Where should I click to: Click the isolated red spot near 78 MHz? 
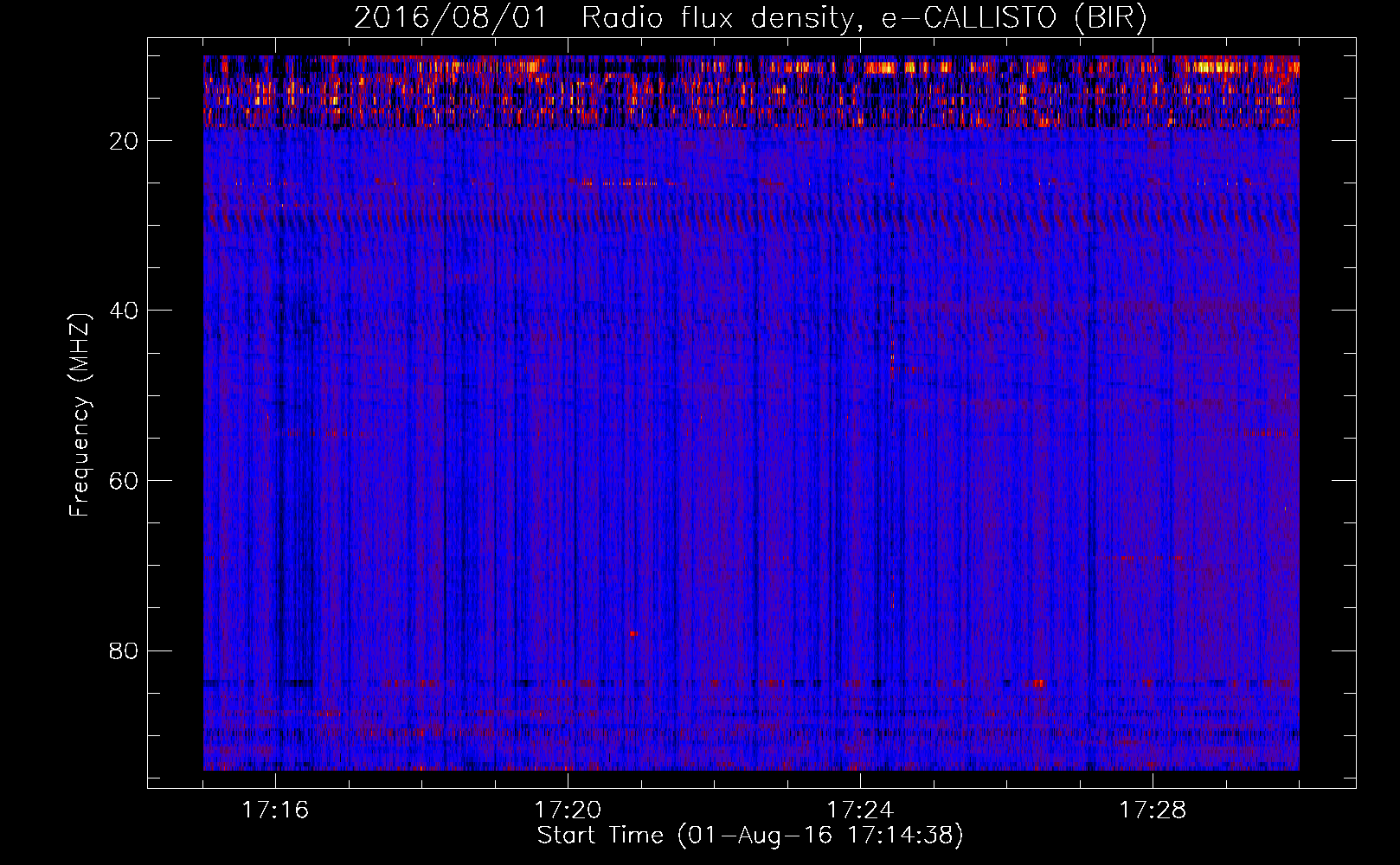(634, 634)
